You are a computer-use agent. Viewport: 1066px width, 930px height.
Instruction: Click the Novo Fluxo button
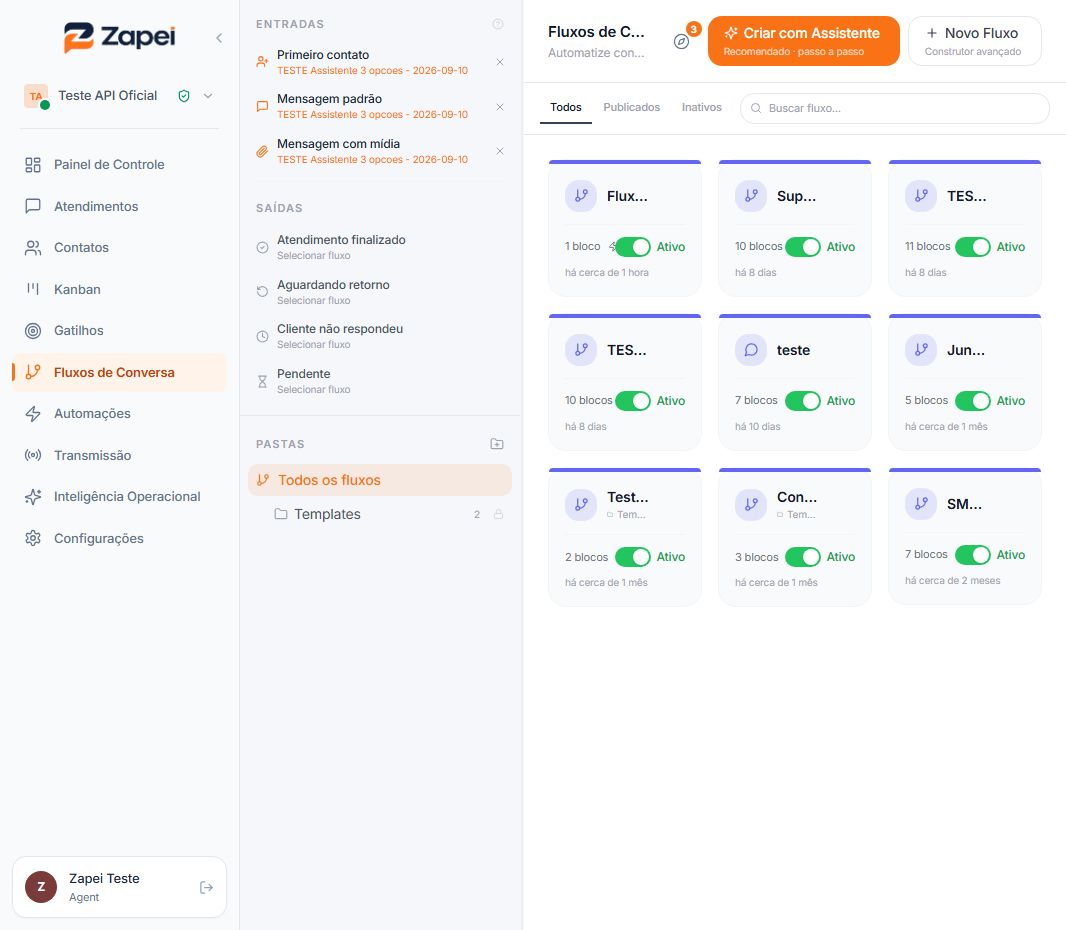[975, 41]
